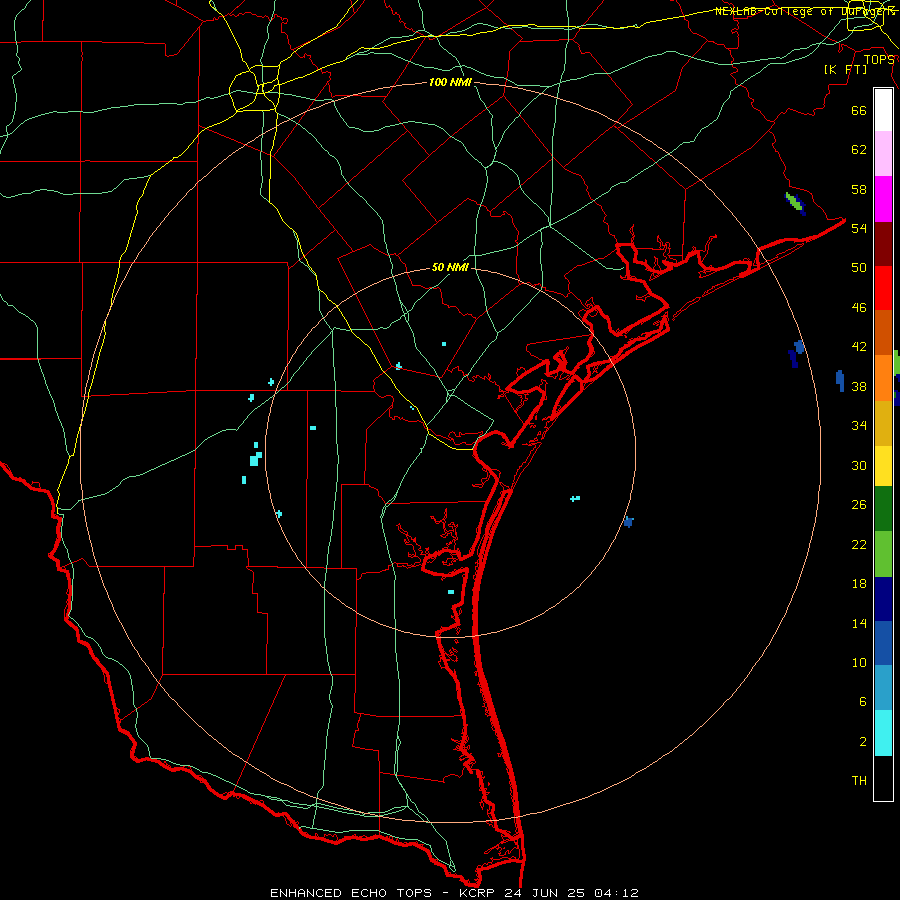The width and height of the screenshot is (900, 900).
Task: Click the dark green legend swatch
Action: click(883, 509)
